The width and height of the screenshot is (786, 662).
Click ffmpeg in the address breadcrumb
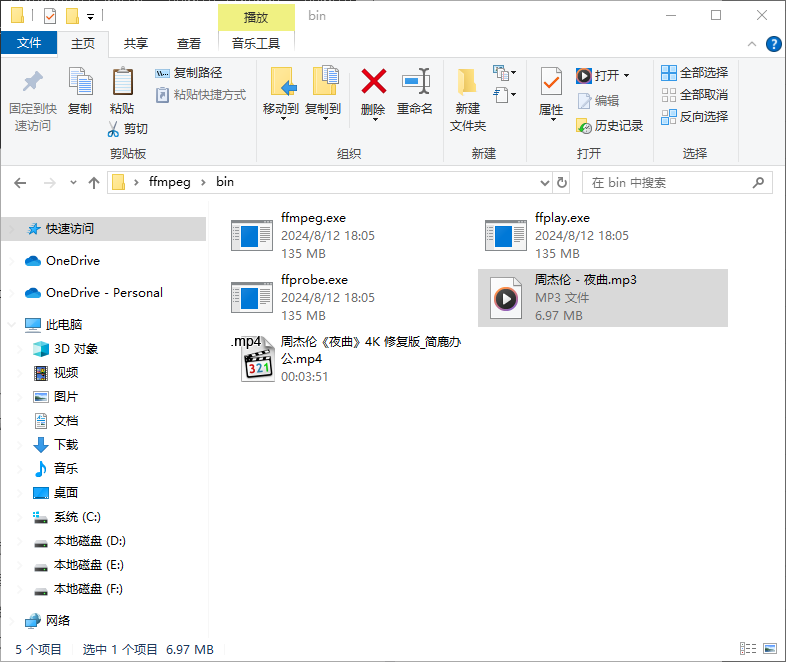pyautogui.click(x=169, y=182)
